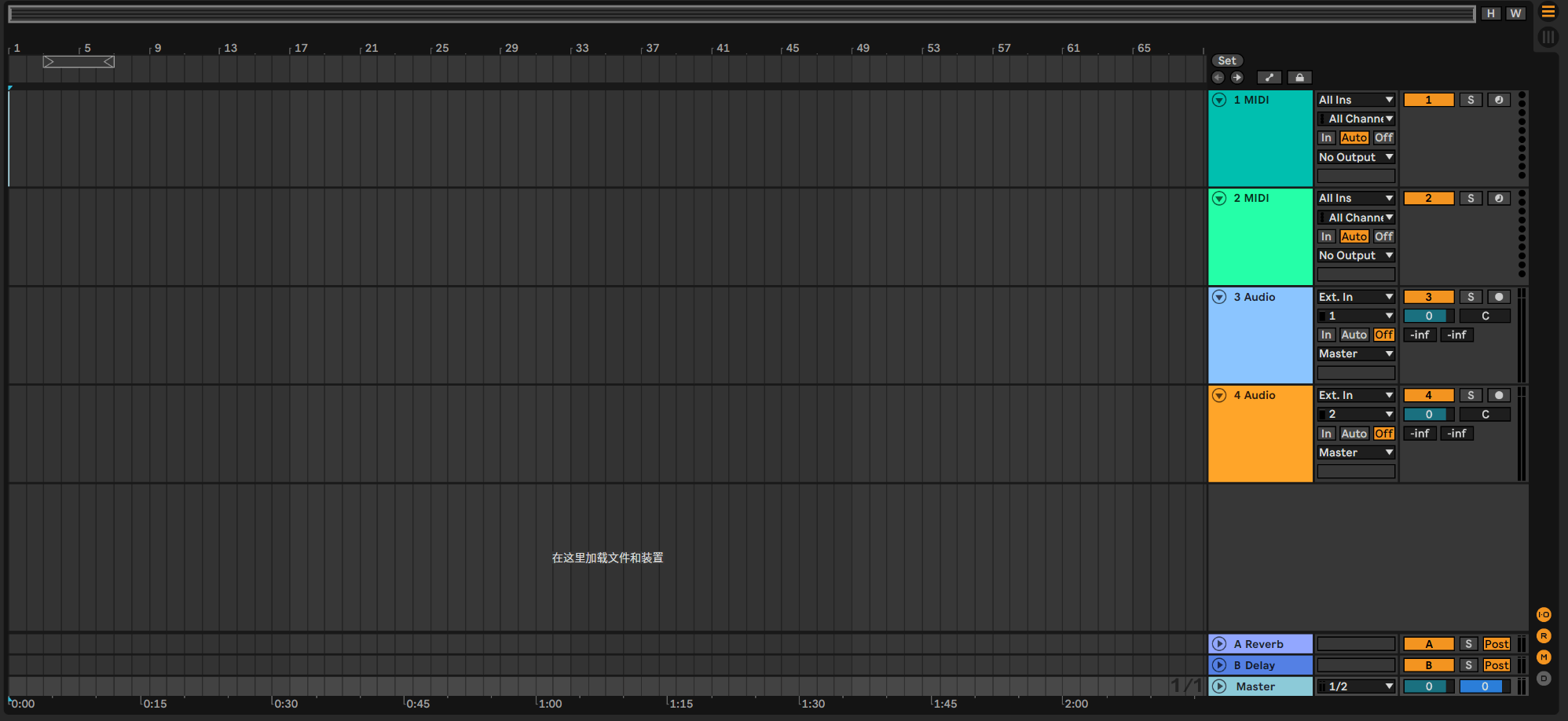Select the Master track header
The width and height of the screenshot is (1568, 721).
[x=1263, y=686]
